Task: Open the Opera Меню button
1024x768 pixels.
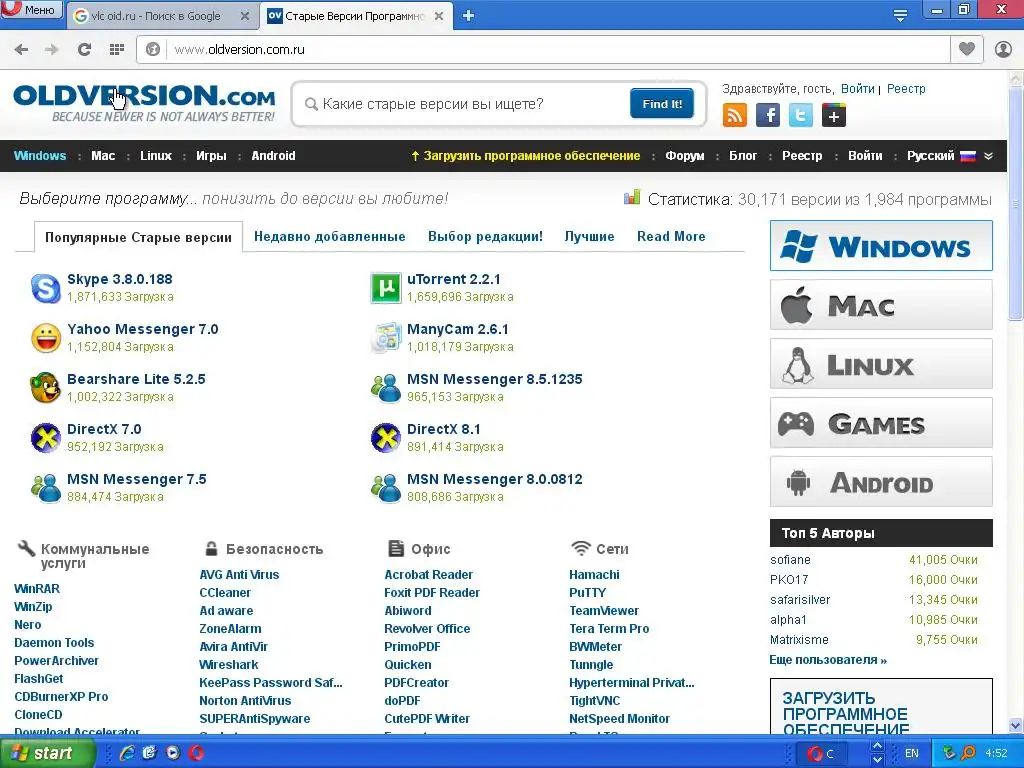Action: click(x=31, y=10)
